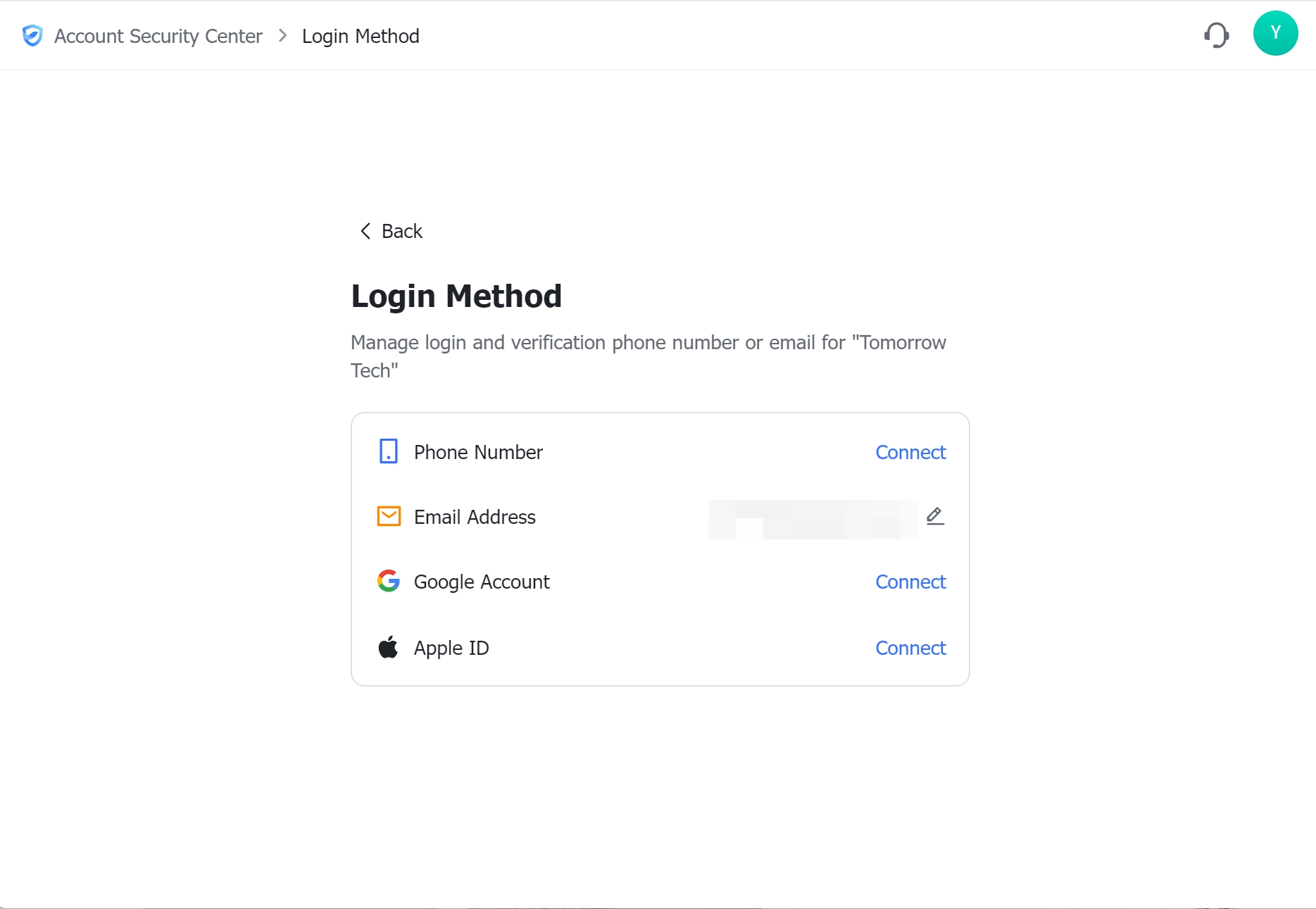Open customer support via the headset icon
This screenshot has width=1316, height=909.
click(1217, 35)
